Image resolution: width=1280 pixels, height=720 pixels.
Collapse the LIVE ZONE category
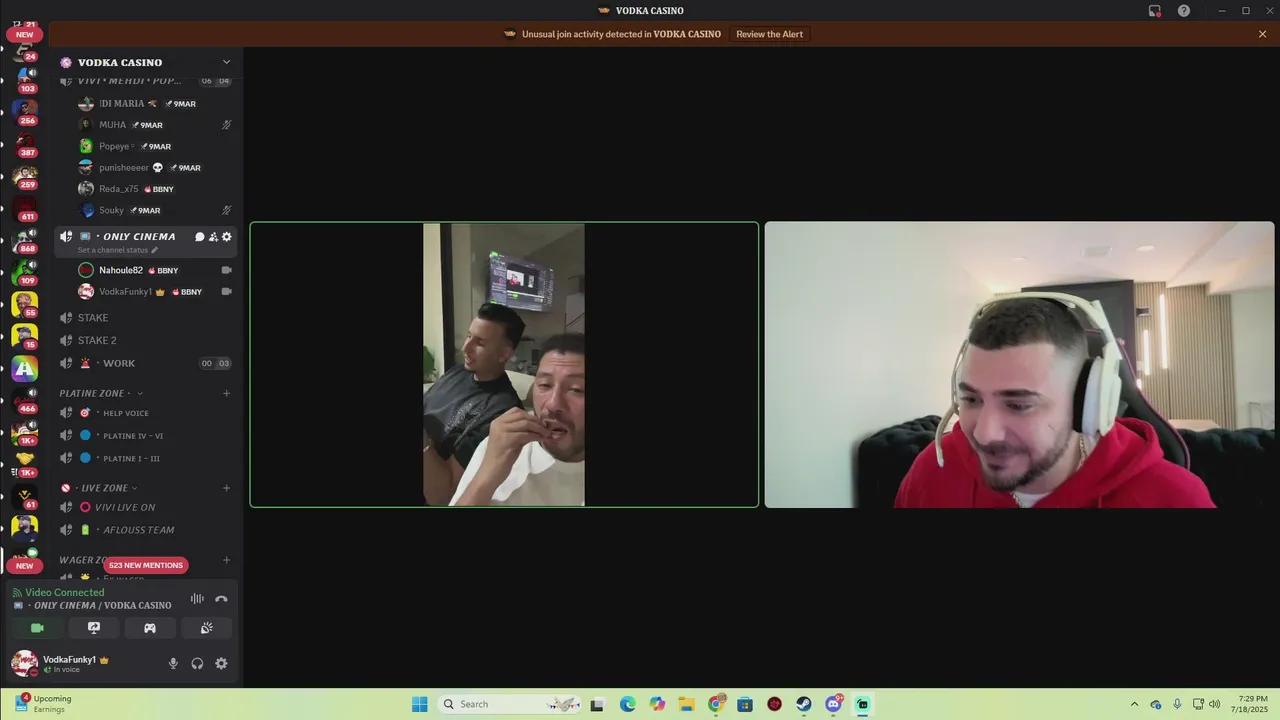[102, 488]
